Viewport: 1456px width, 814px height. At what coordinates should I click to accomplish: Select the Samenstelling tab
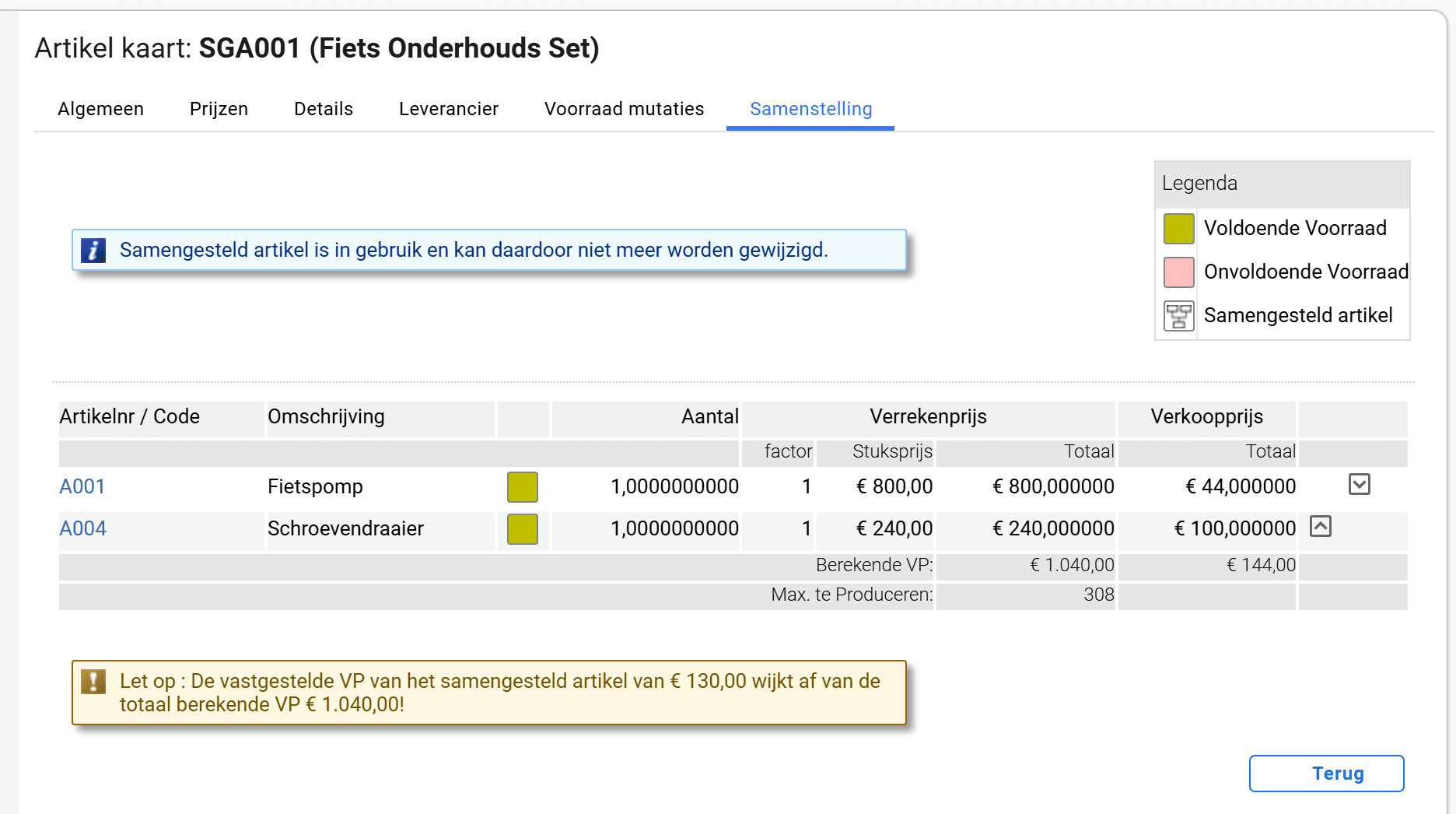pyautogui.click(x=810, y=109)
